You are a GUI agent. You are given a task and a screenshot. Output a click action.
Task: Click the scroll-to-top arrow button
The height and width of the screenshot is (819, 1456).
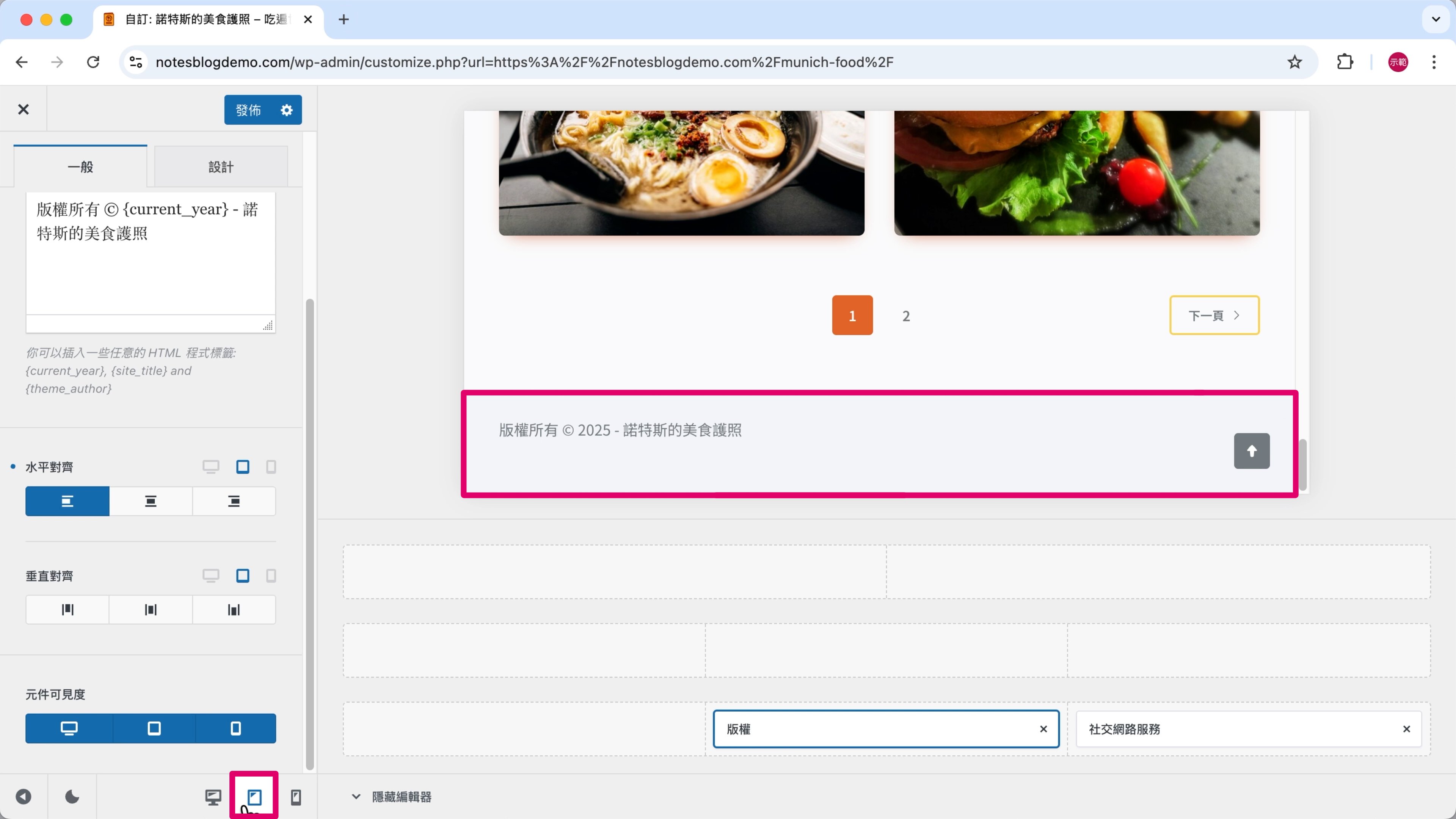click(x=1251, y=450)
